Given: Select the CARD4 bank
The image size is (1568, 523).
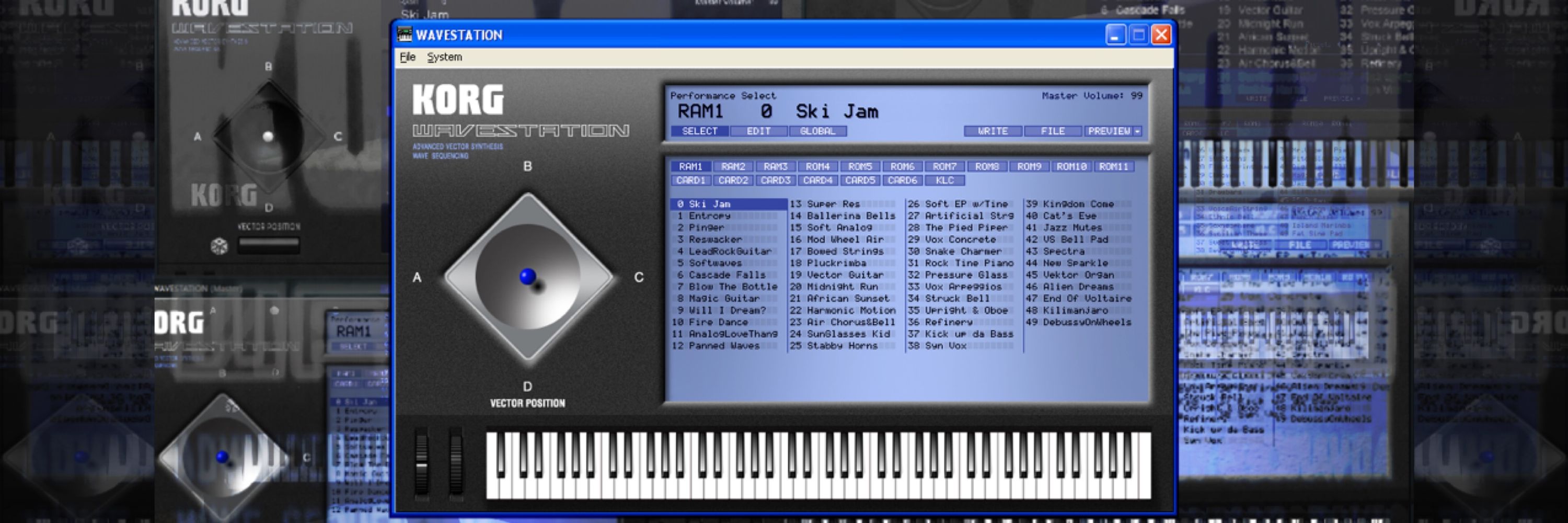Looking at the screenshot, I should point(817,180).
